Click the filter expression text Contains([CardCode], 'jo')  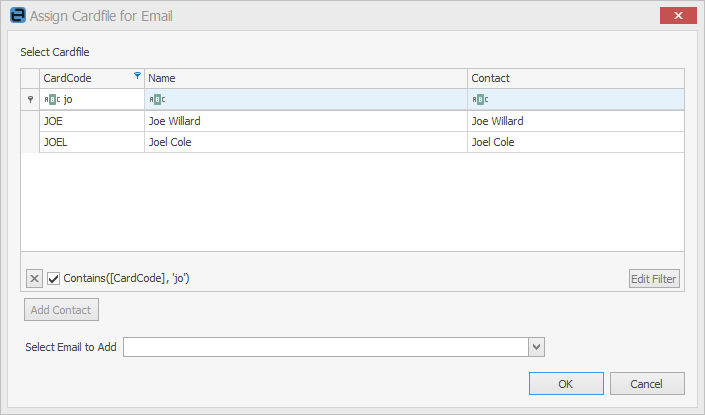pos(126,278)
